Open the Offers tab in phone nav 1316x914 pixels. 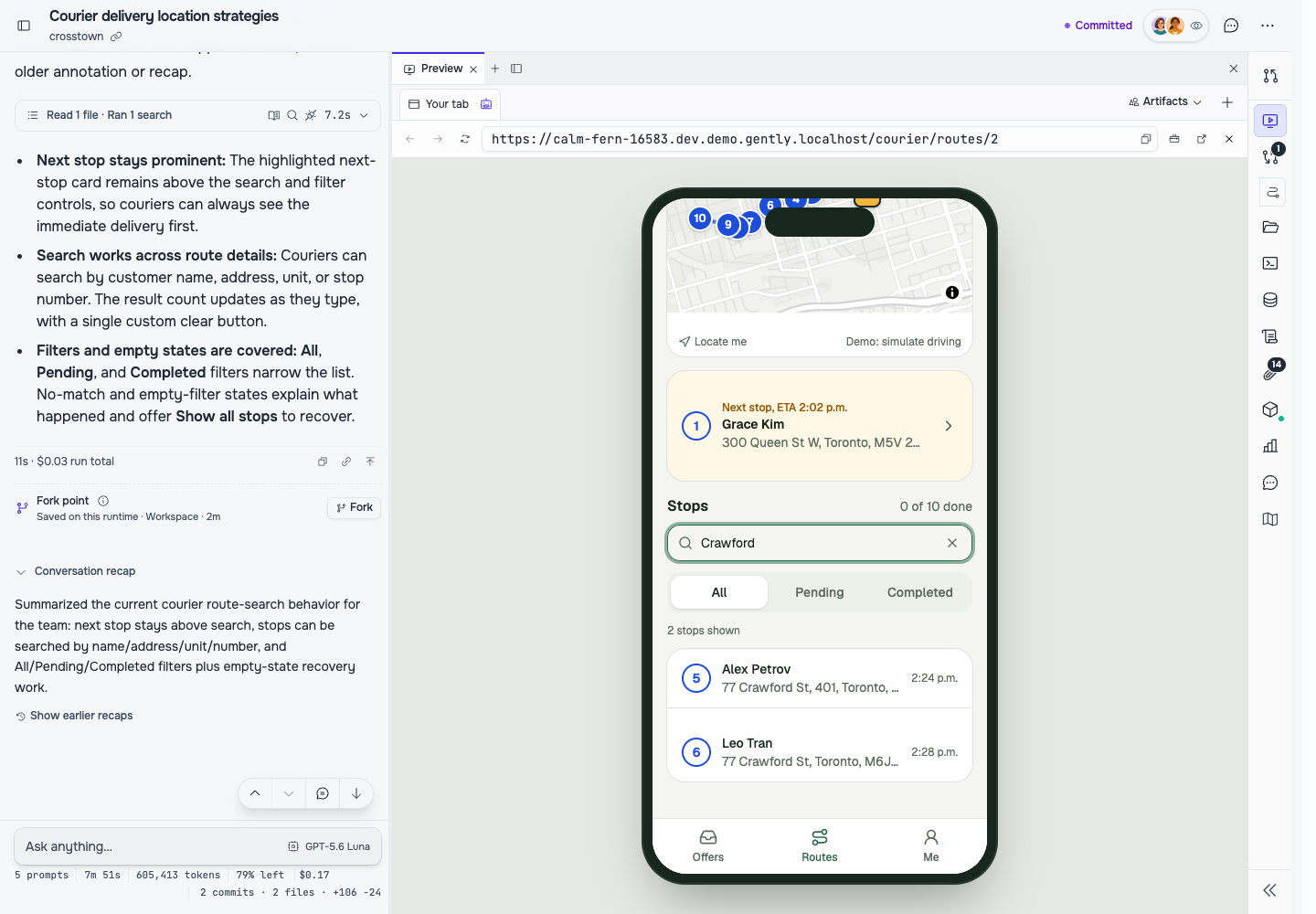pos(708,846)
